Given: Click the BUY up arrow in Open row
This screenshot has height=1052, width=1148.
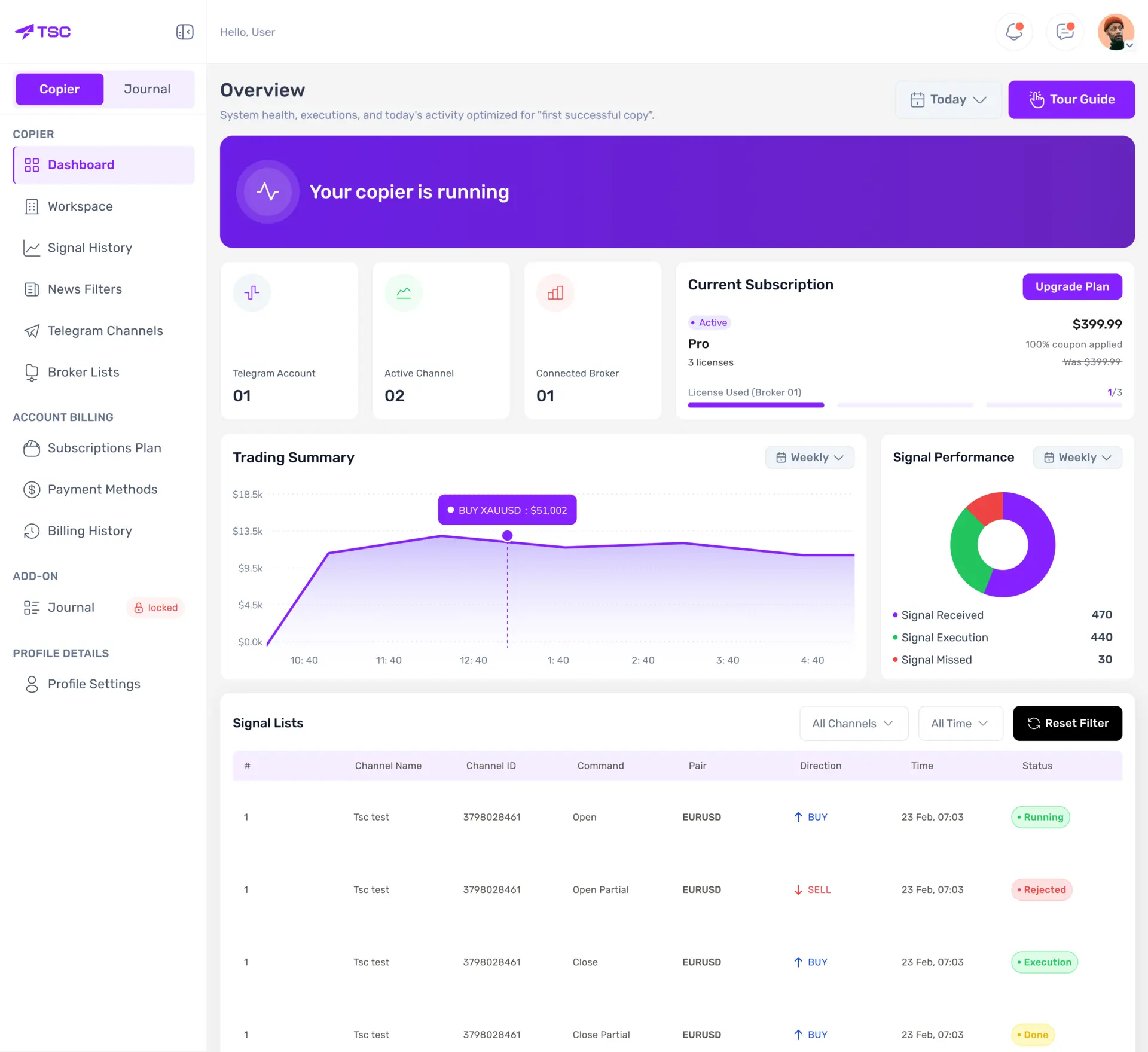Looking at the screenshot, I should click(x=798, y=817).
